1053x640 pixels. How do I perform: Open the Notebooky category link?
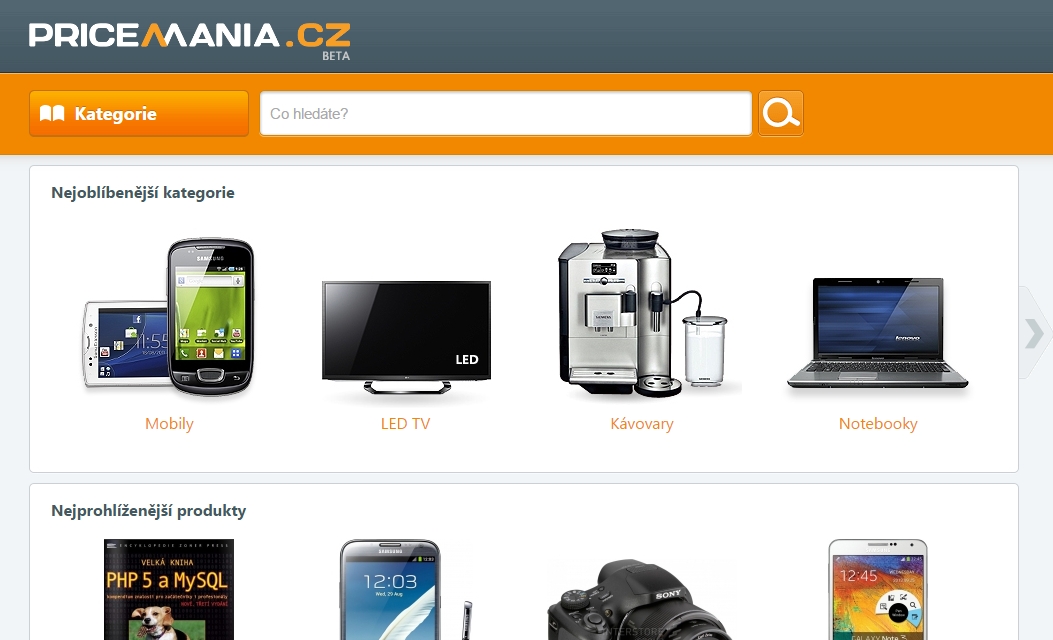click(878, 424)
